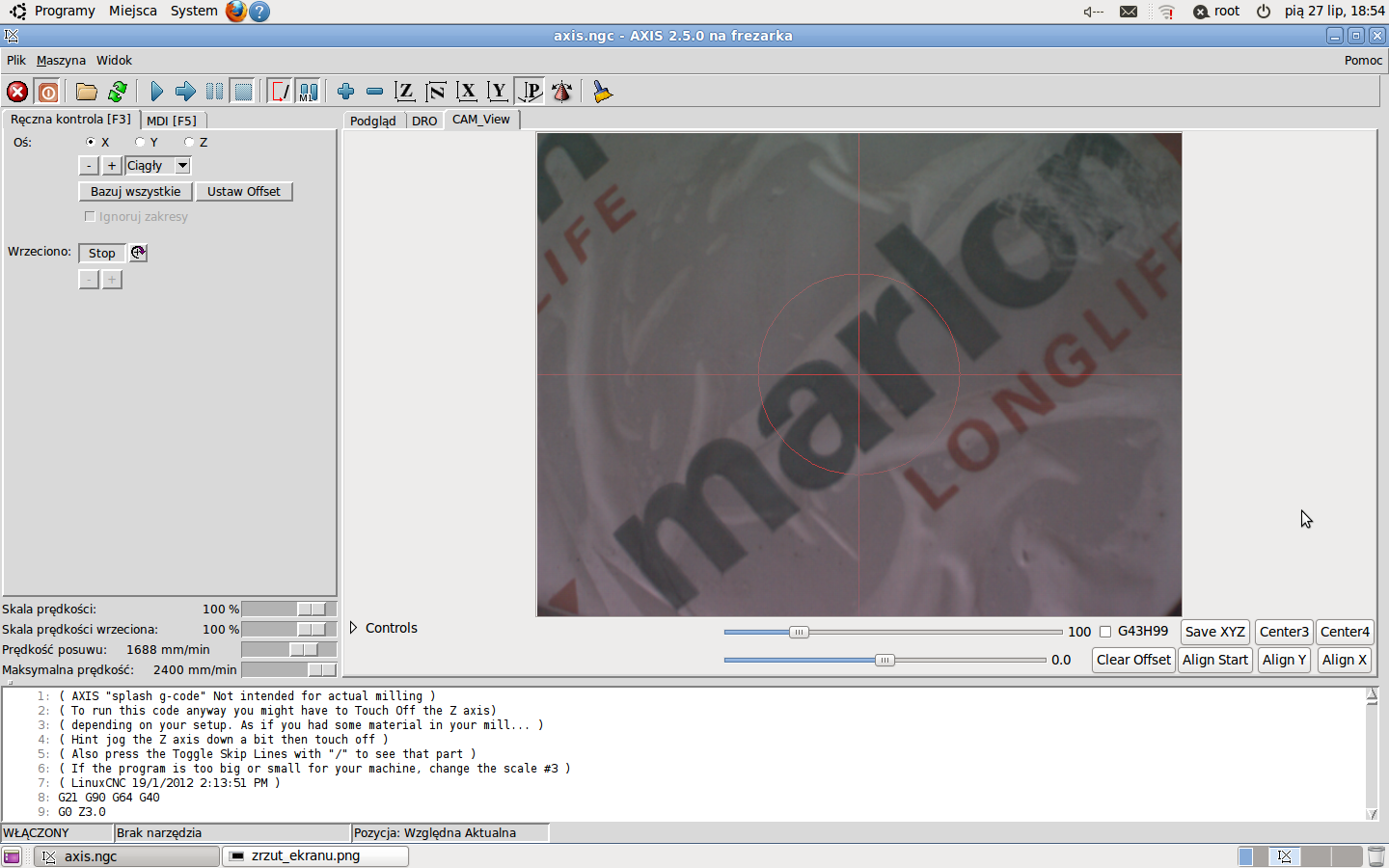The height and width of the screenshot is (868, 1389).
Task: Jog axis negative with minus button
Action: (x=89, y=166)
